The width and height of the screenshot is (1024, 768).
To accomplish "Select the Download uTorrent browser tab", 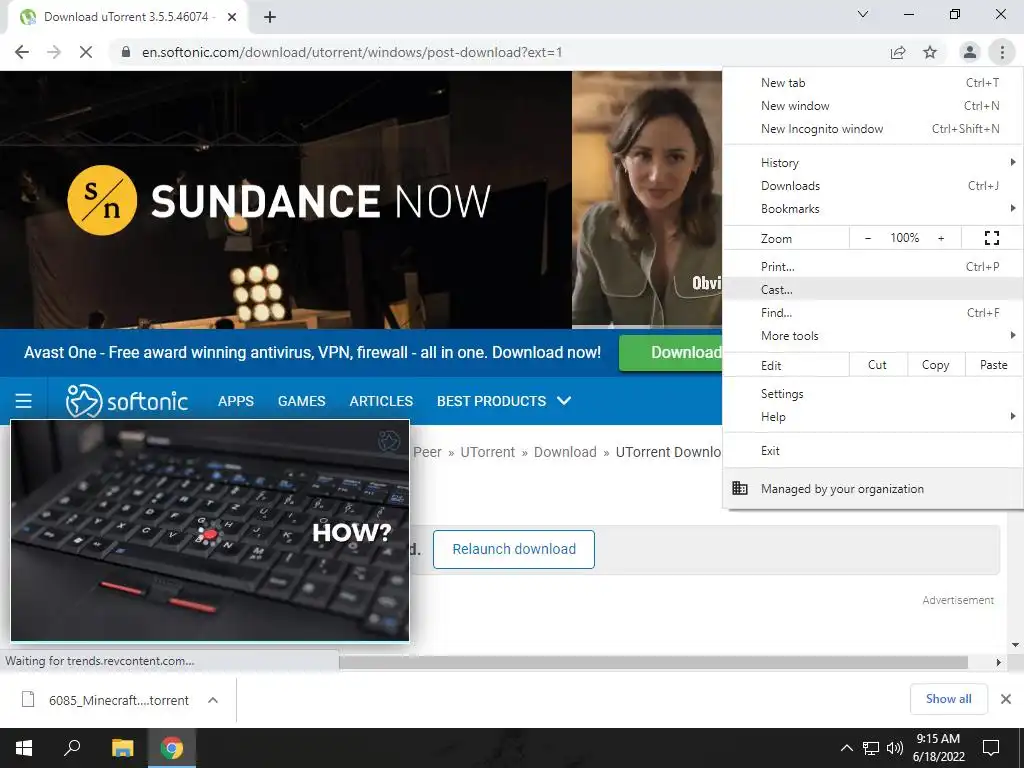I will point(127,17).
